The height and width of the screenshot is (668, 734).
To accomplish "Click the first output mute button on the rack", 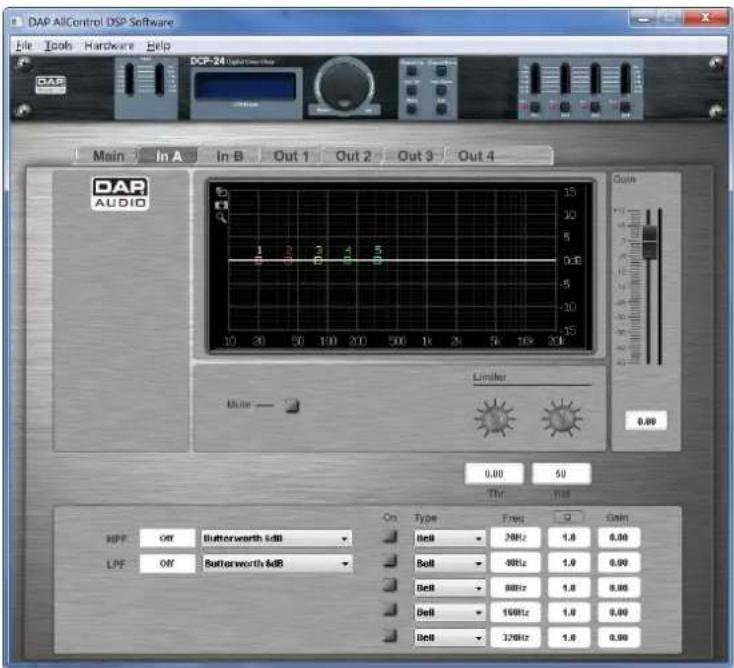I will point(535,108).
